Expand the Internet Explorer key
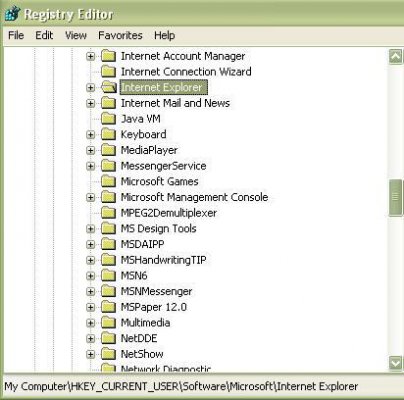 click(90, 87)
